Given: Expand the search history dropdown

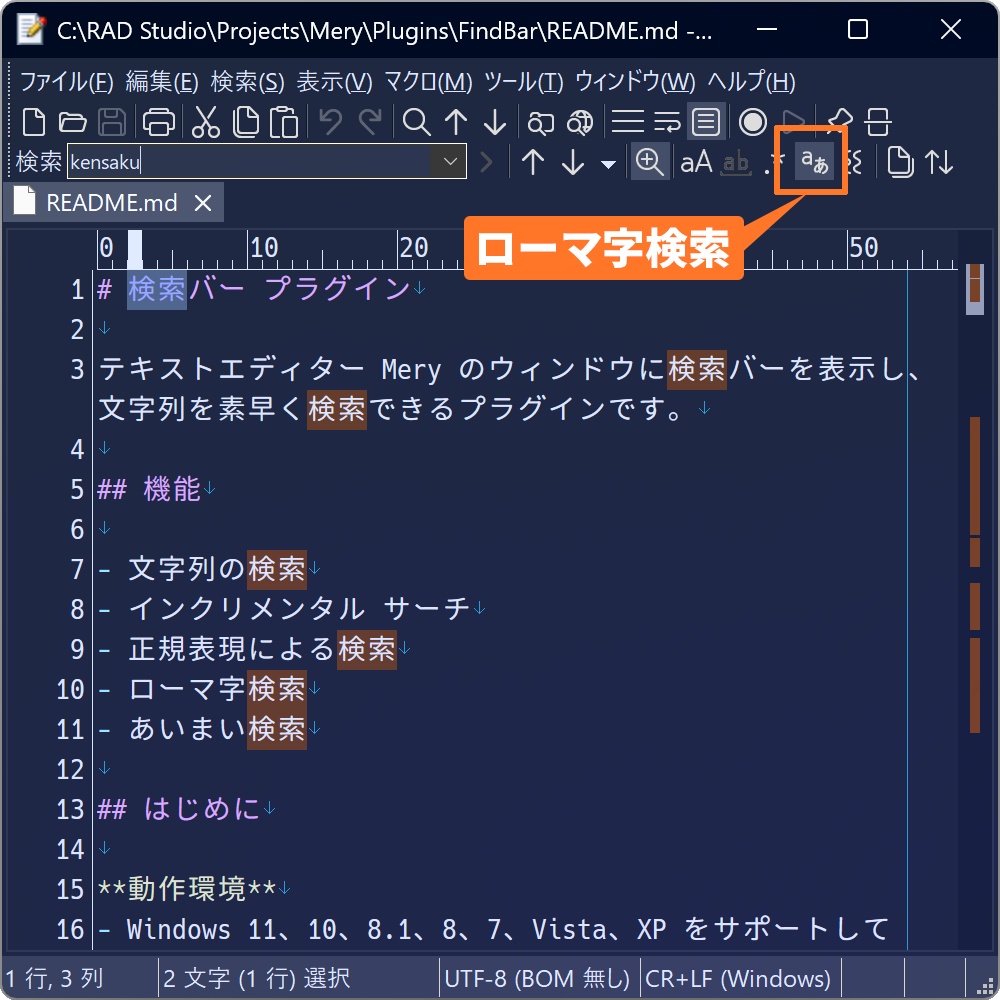Looking at the screenshot, I should (450, 161).
